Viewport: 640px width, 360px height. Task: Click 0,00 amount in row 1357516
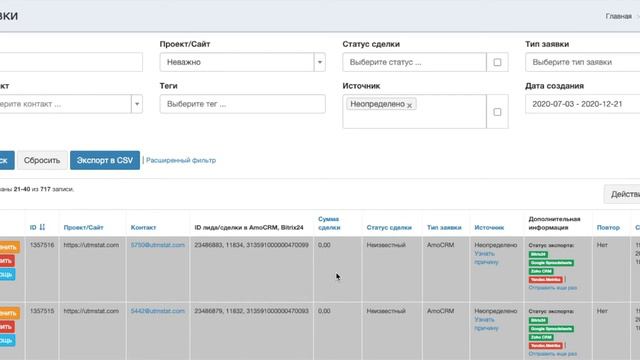(x=324, y=245)
